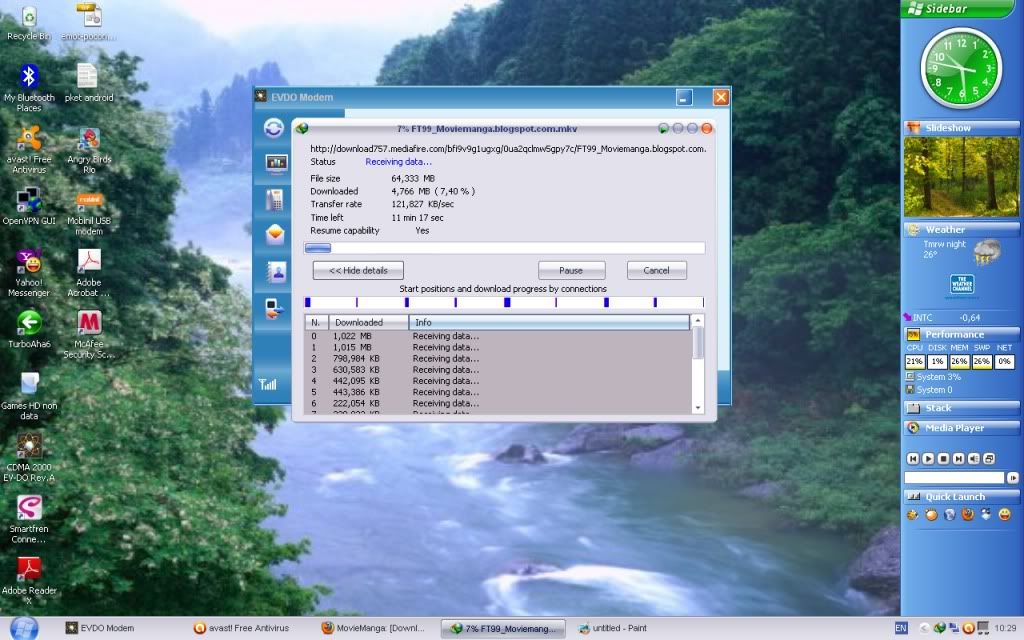Click the Downloaded column header
The width and height of the screenshot is (1024, 640).
click(x=368, y=323)
